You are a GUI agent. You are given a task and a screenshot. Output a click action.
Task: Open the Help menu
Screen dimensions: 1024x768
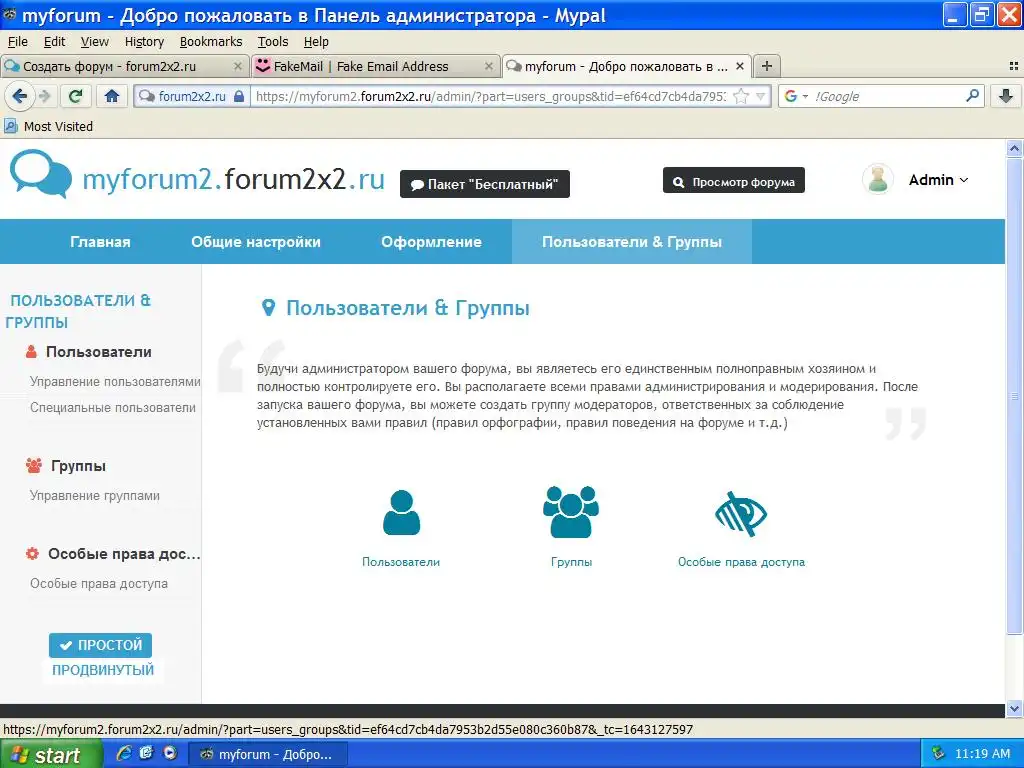[316, 42]
